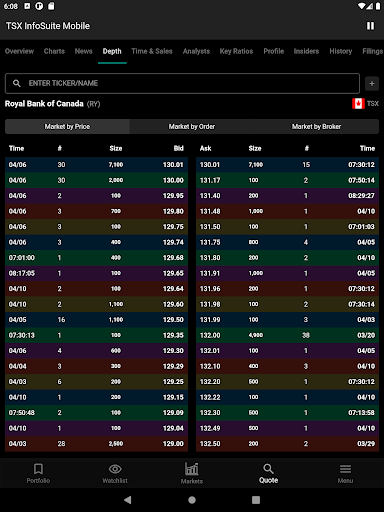This screenshot has width=384, height=512.
Task: Tap ask time 03/20
Action: click(366, 335)
